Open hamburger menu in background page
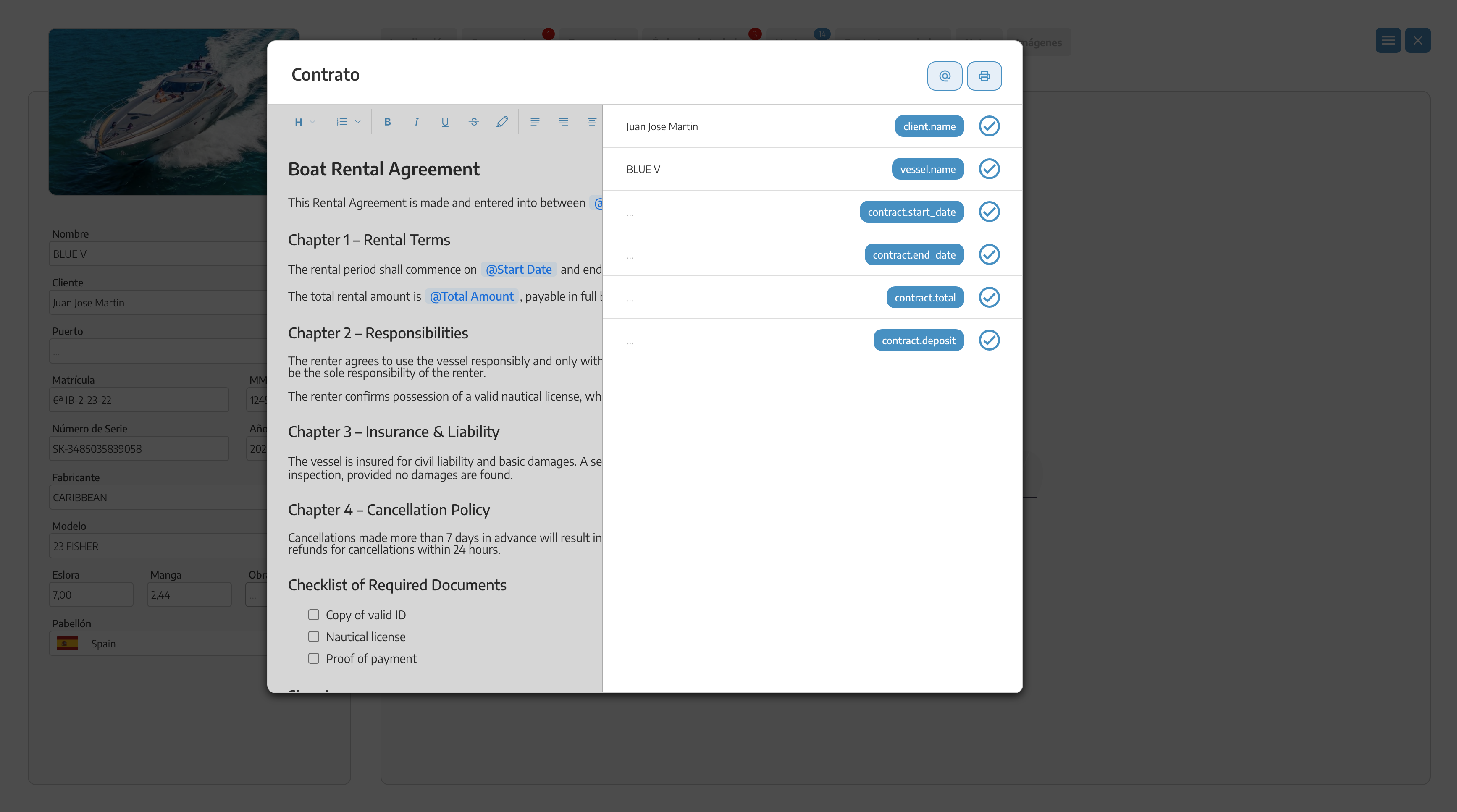 click(1388, 41)
